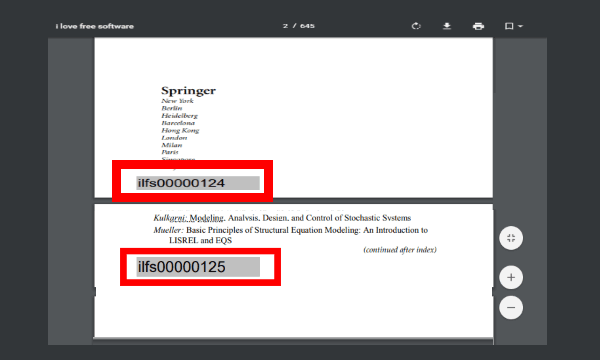This screenshot has width=600, height=360.
Task: Open the bookmarks icon in the toolbar
Action: coord(509,26)
